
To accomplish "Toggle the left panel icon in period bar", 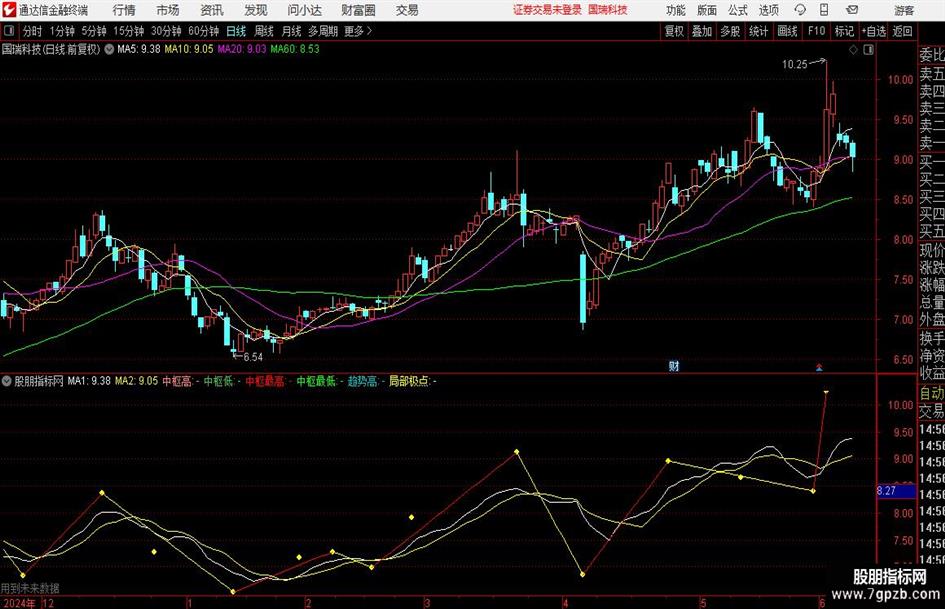I will tap(8, 31).
